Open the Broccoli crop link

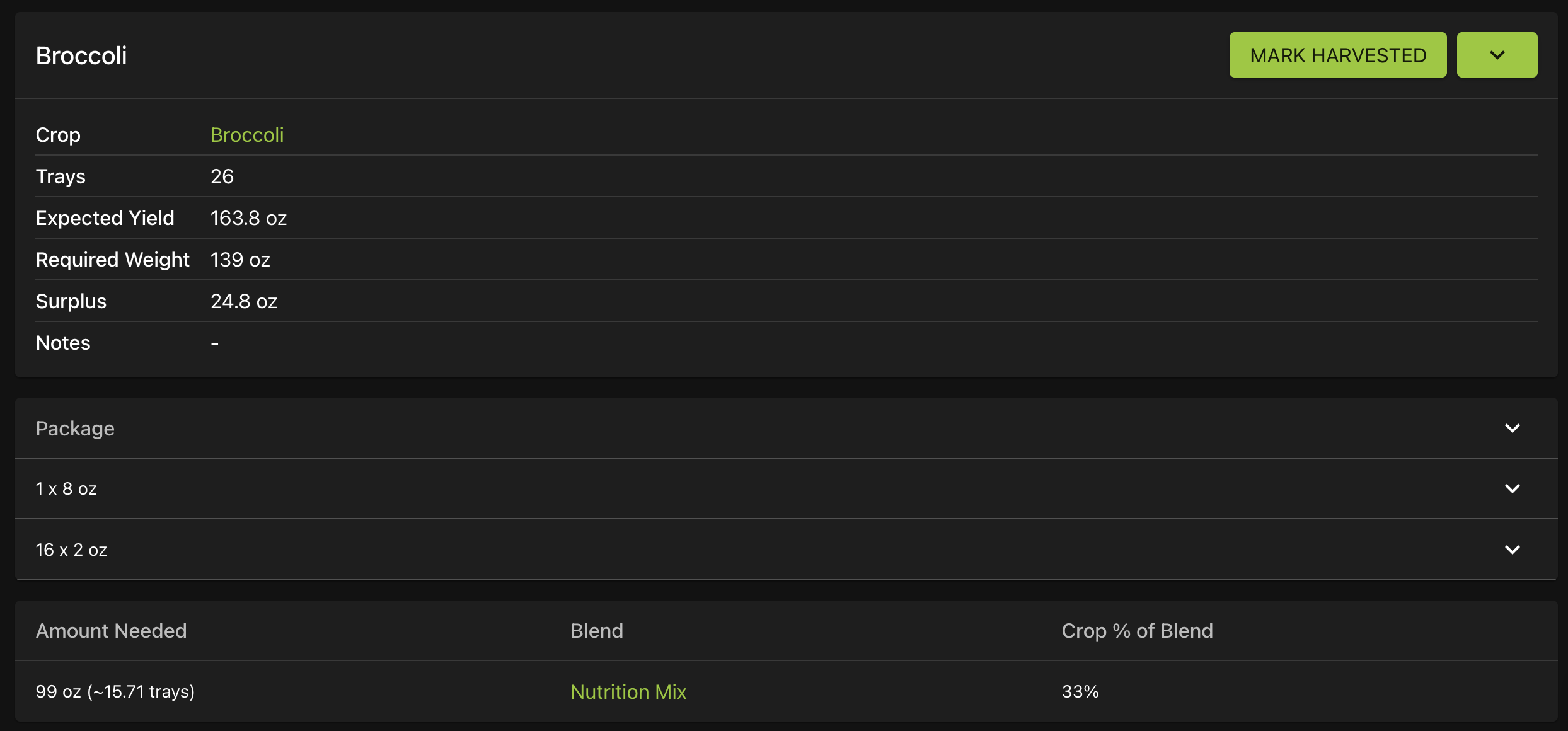(x=247, y=135)
